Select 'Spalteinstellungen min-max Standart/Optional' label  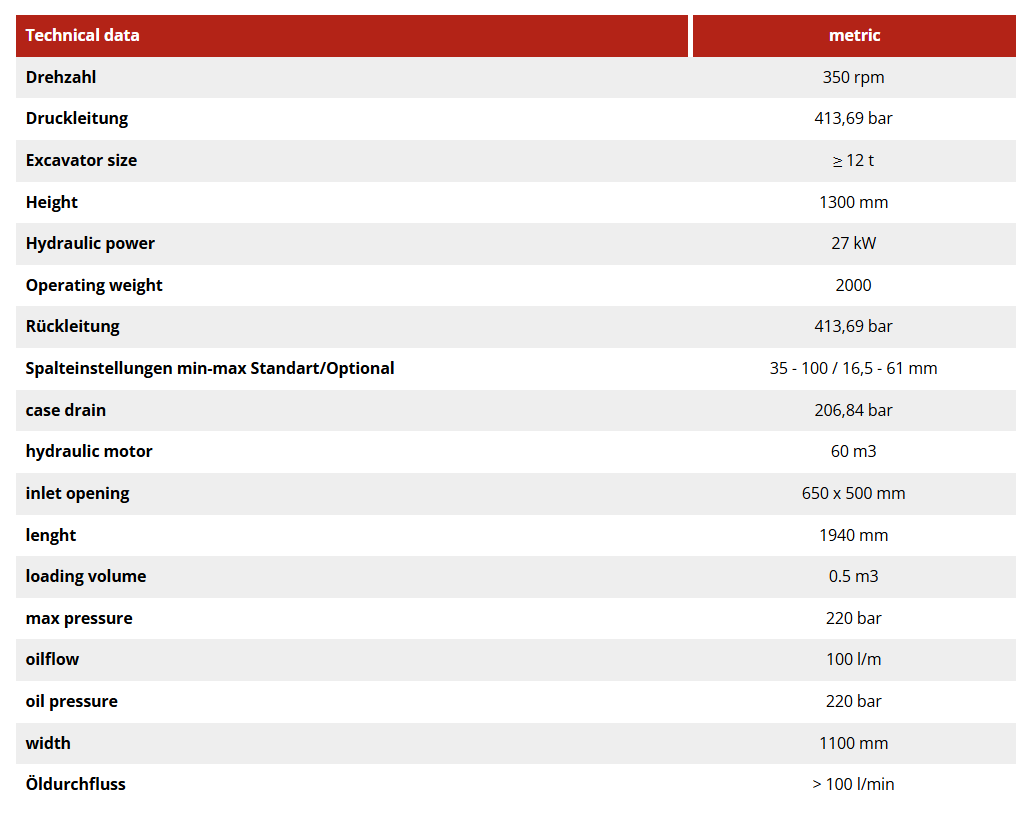tap(210, 368)
